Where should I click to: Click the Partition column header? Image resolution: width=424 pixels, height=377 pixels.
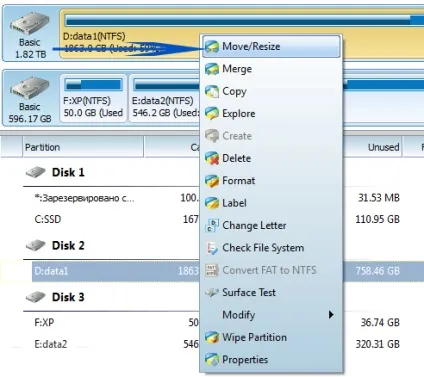(83, 147)
